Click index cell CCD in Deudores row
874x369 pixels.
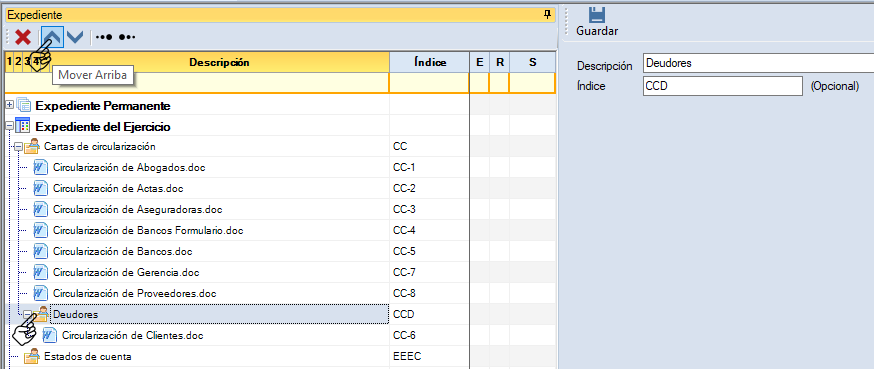(429, 314)
